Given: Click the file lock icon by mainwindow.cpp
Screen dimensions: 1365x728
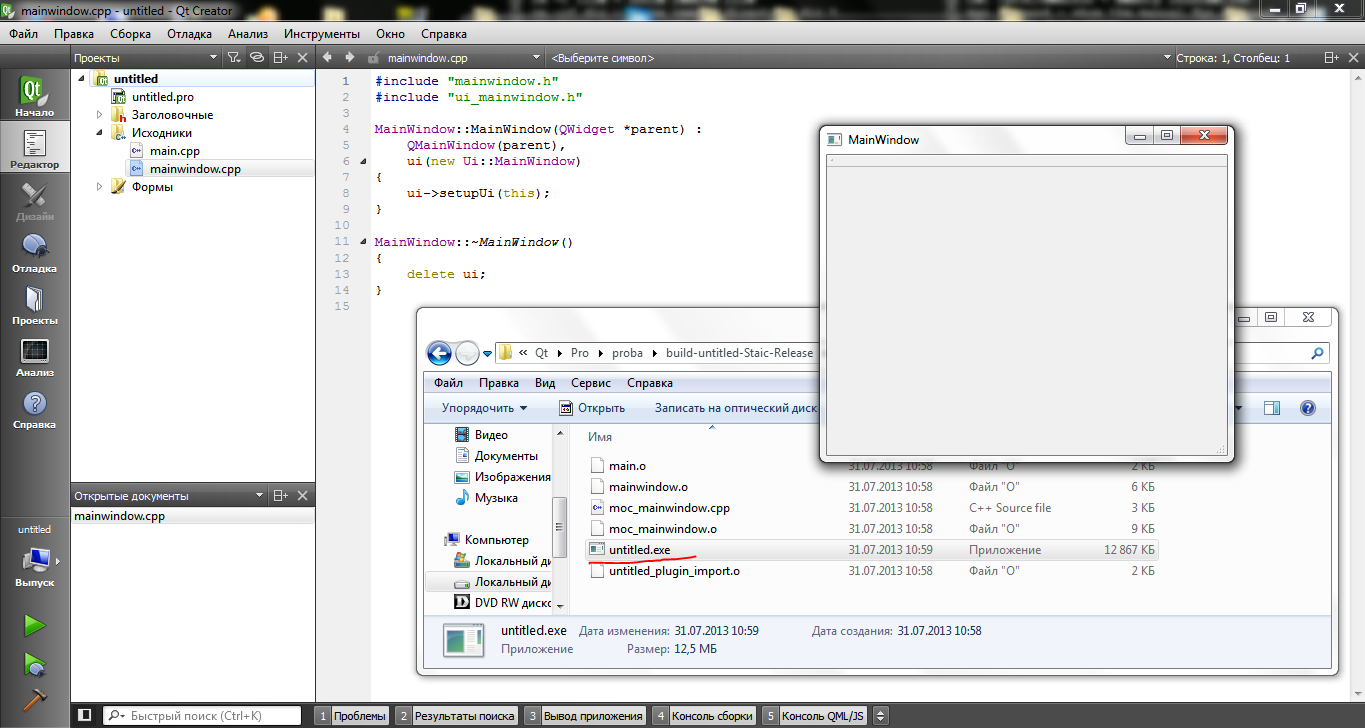Looking at the screenshot, I should click(x=374, y=58).
